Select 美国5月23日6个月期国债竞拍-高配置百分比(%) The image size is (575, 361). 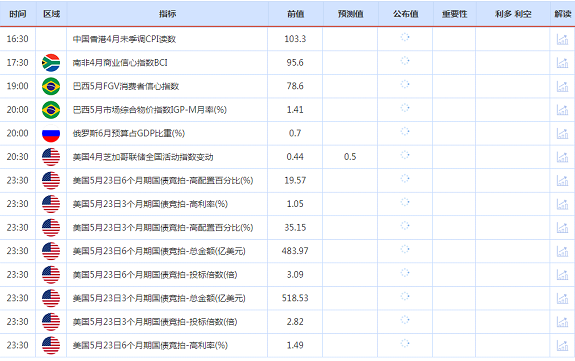[163, 180]
